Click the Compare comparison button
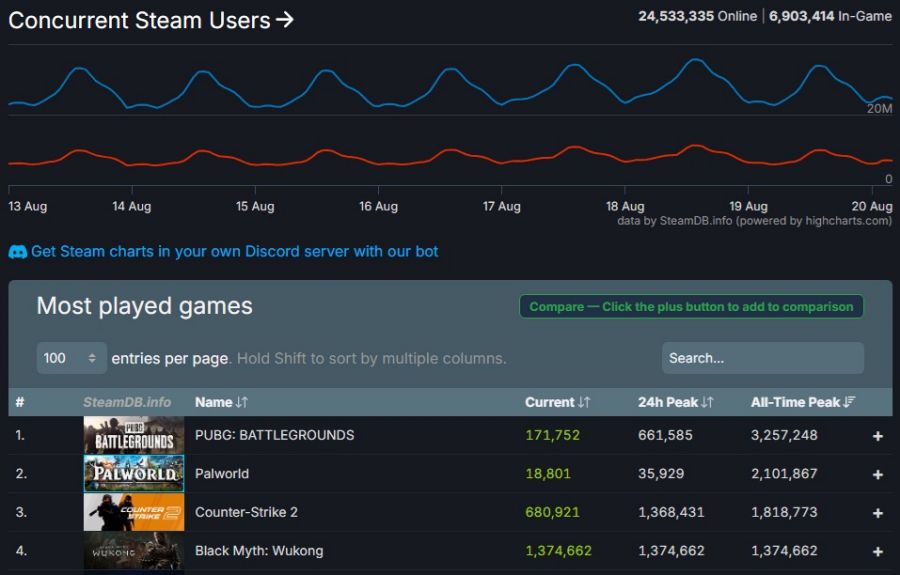Image resolution: width=900 pixels, height=575 pixels. (691, 306)
